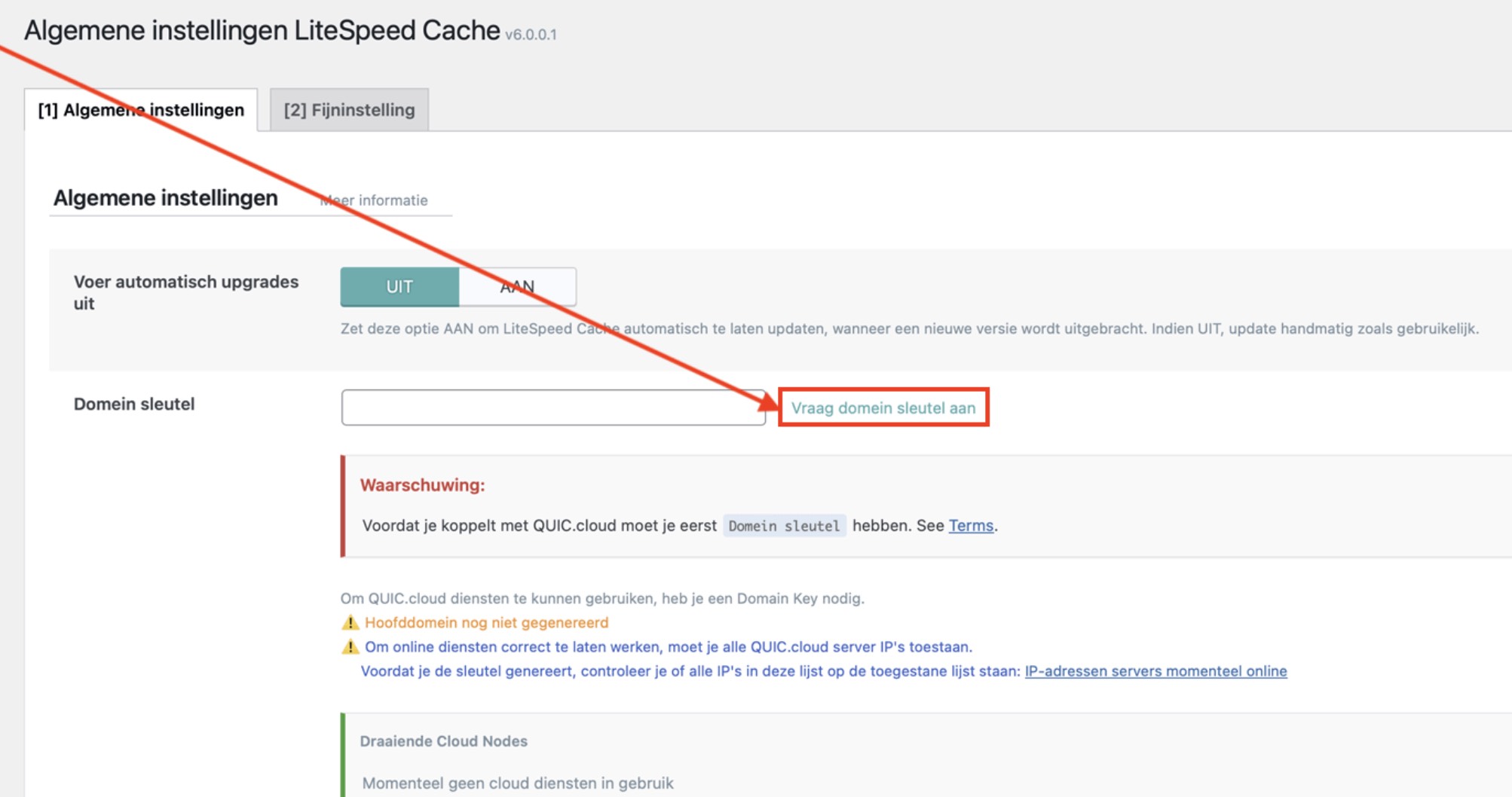Click the Hoofddomein nog niet gegenereerd text

pos(486,623)
